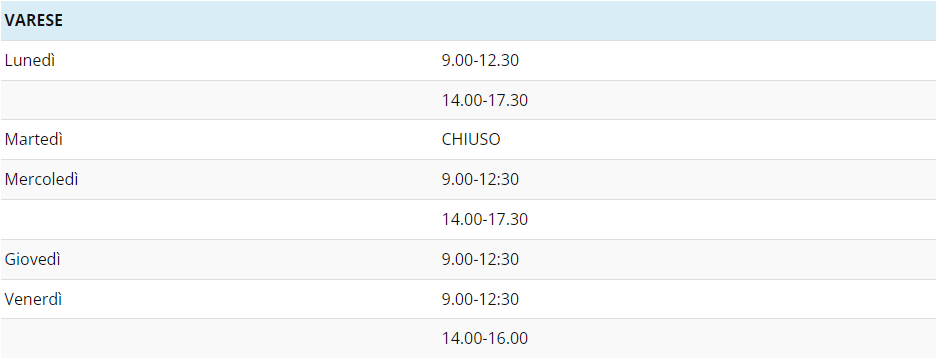Click the empty day cell below Mercoledì
This screenshot has width=937, height=363.
(219, 219)
